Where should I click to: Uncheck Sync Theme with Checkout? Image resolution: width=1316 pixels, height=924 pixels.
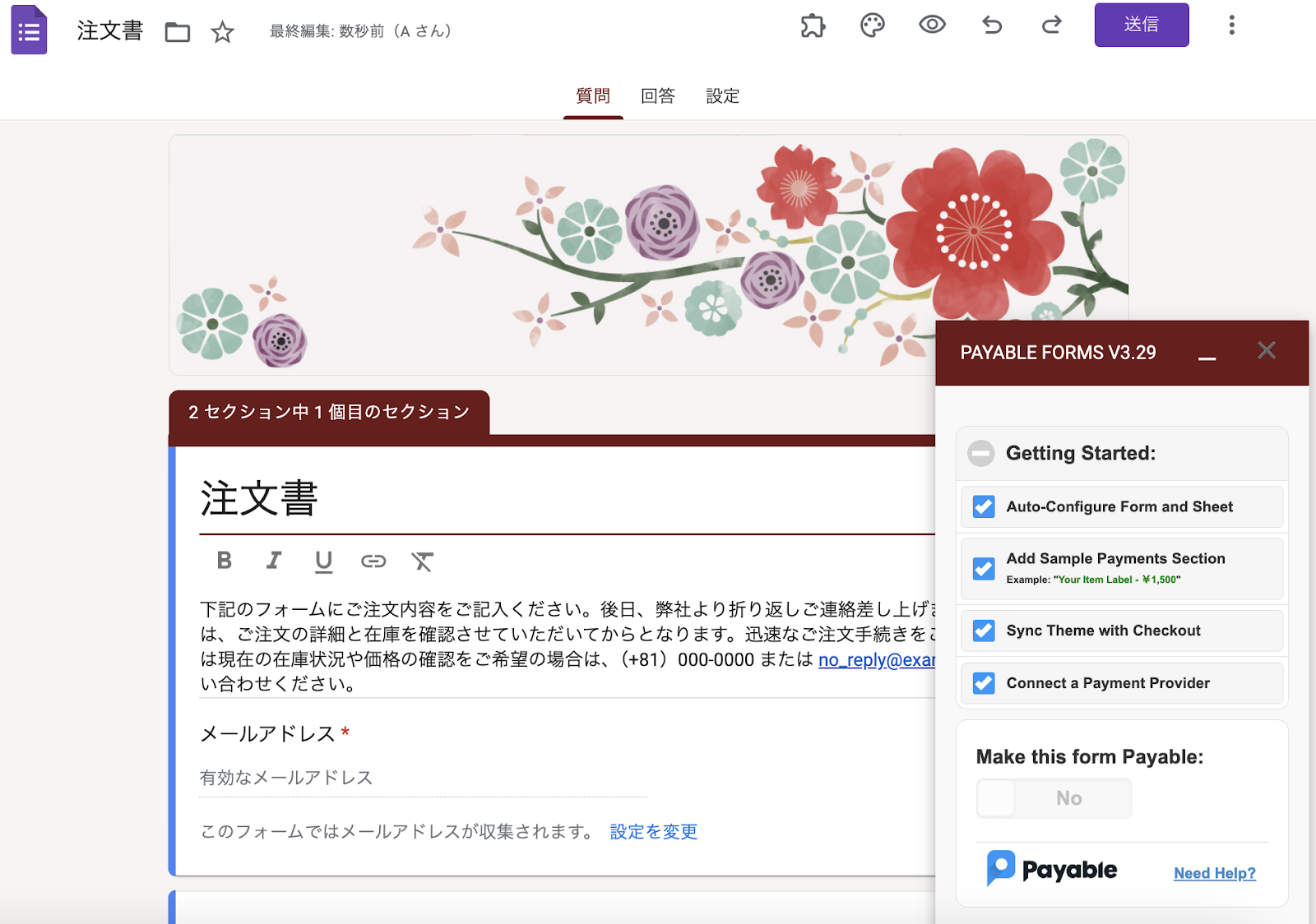pos(984,631)
